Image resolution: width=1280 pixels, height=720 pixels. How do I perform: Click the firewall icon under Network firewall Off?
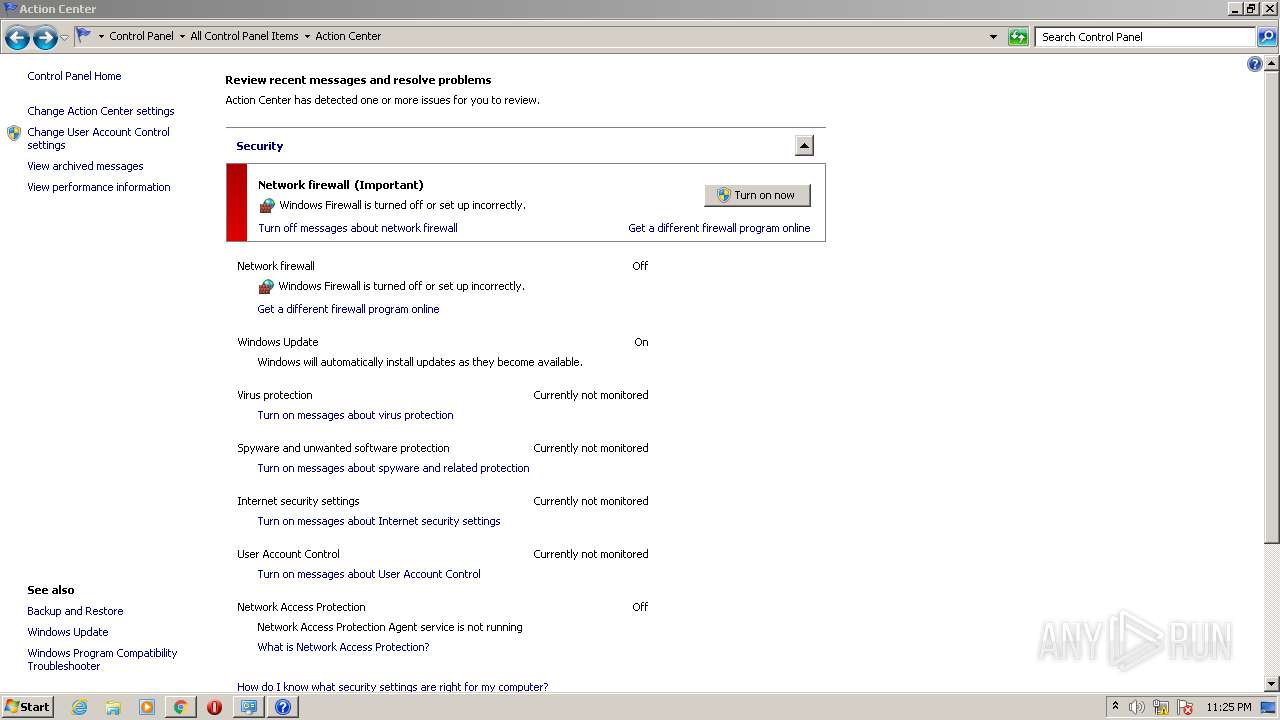pyautogui.click(x=266, y=286)
